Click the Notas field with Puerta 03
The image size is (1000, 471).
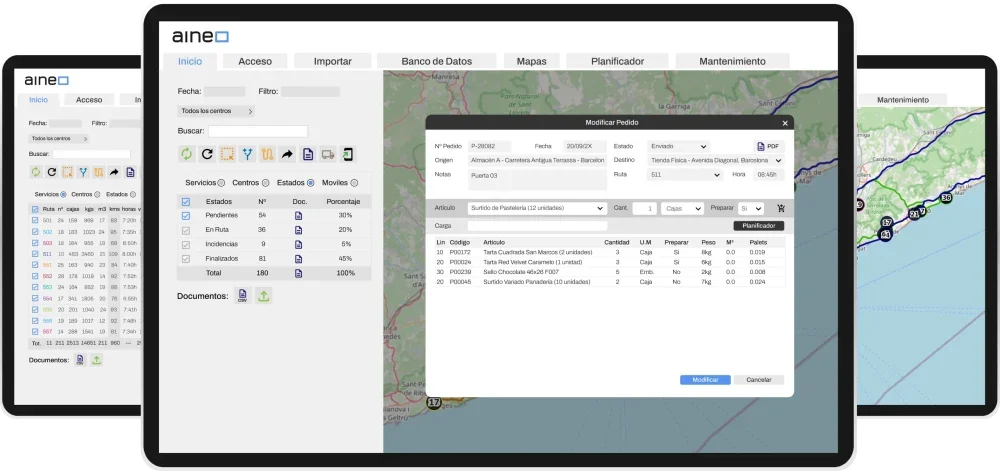click(537, 180)
